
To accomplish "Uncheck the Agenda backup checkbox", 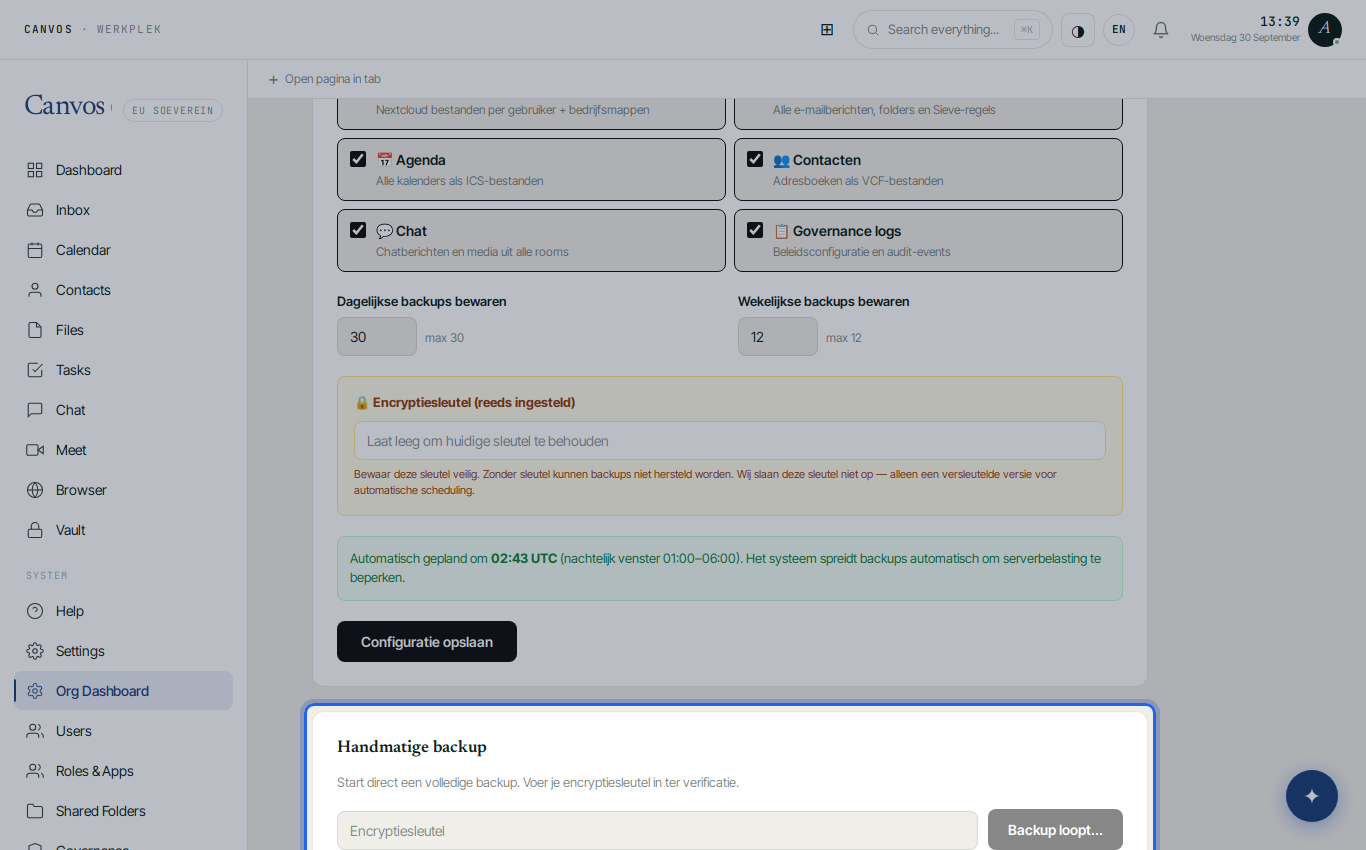I will [x=358, y=159].
